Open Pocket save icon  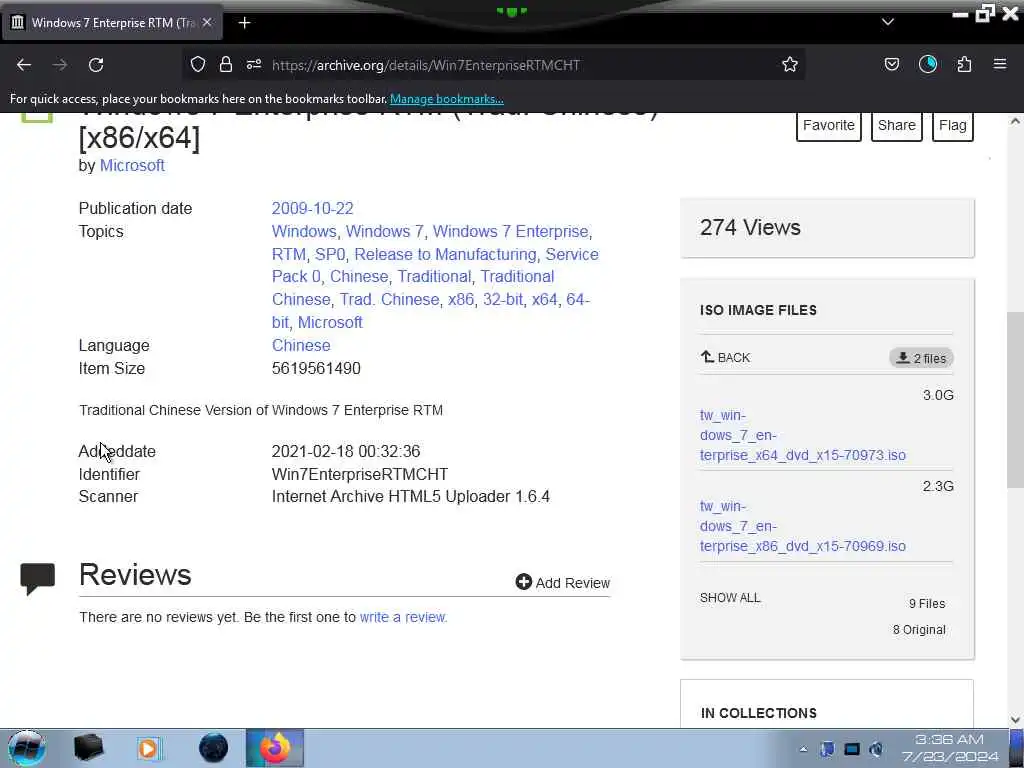coord(891,65)
